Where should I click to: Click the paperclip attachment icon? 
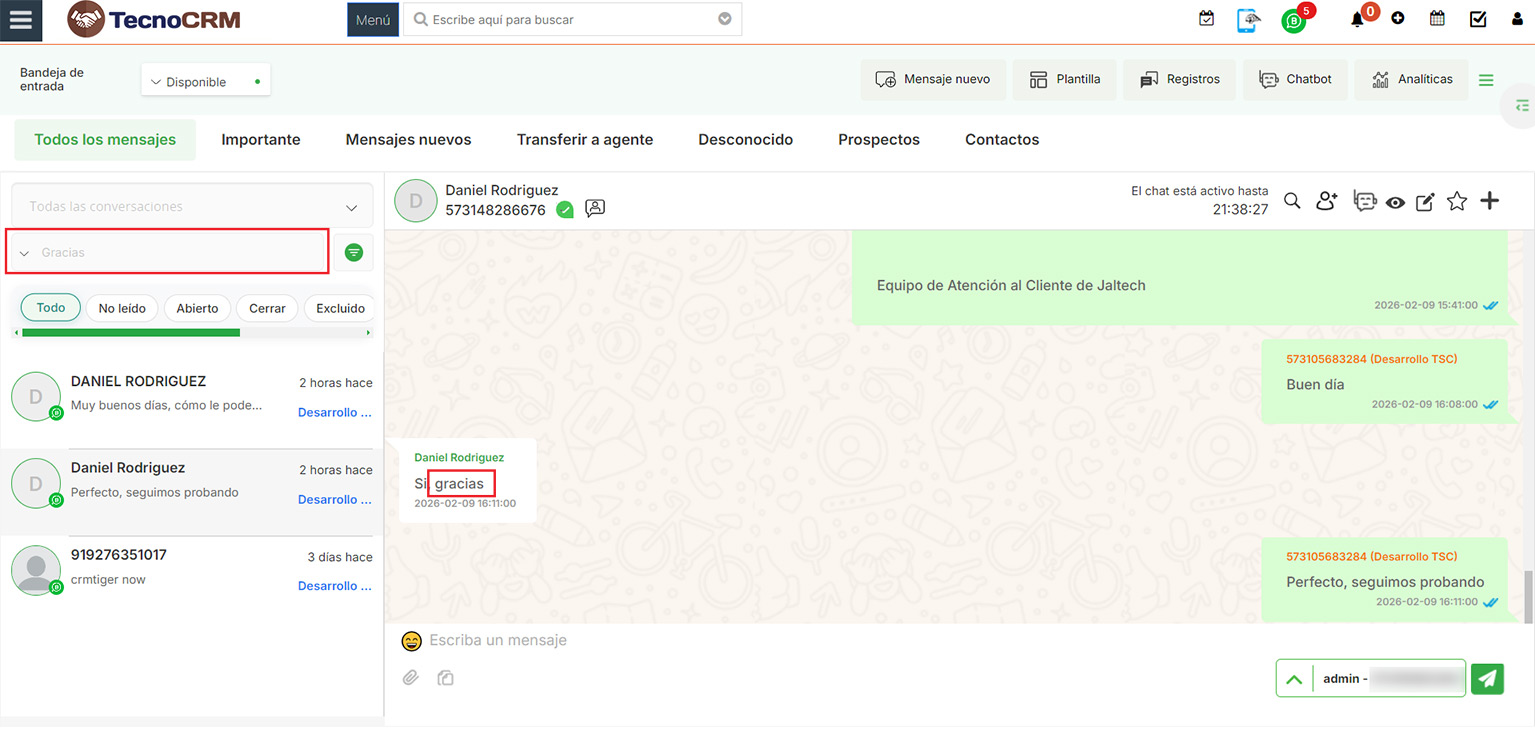click(410, 678)
